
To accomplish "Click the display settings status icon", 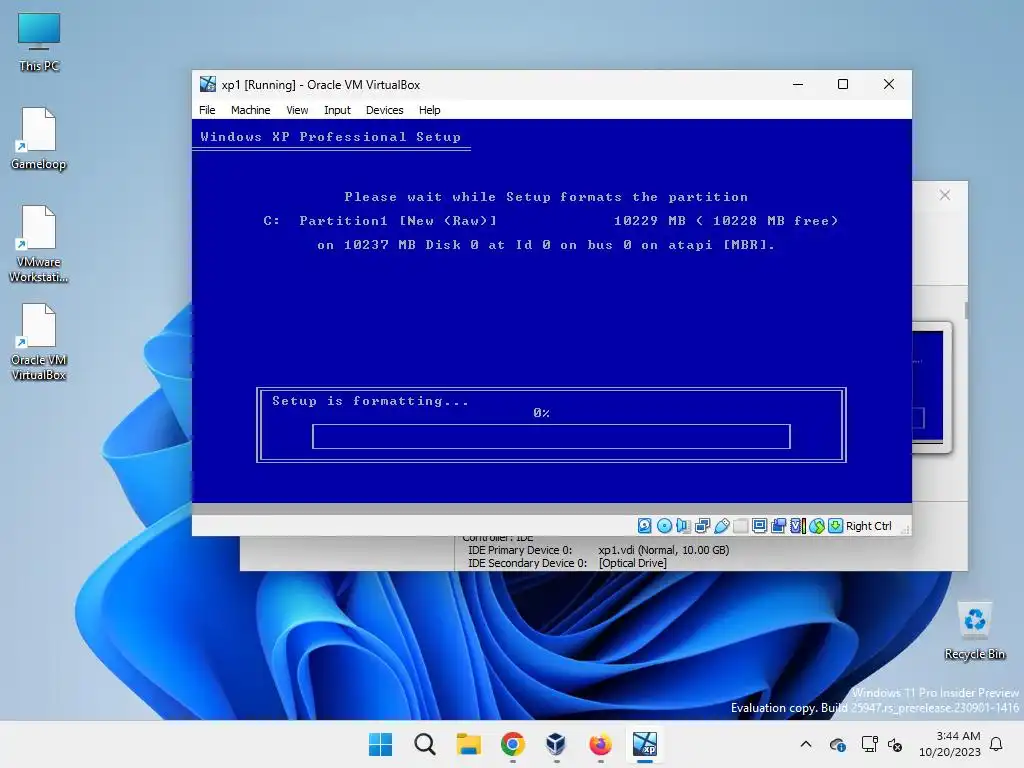I will (760, 526).
